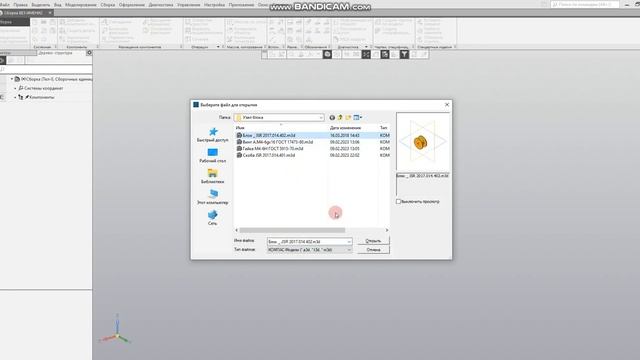The height and width of the screenshot is (360, 640).
Task: Open tree settings gear icon
Action: [89, 53]
